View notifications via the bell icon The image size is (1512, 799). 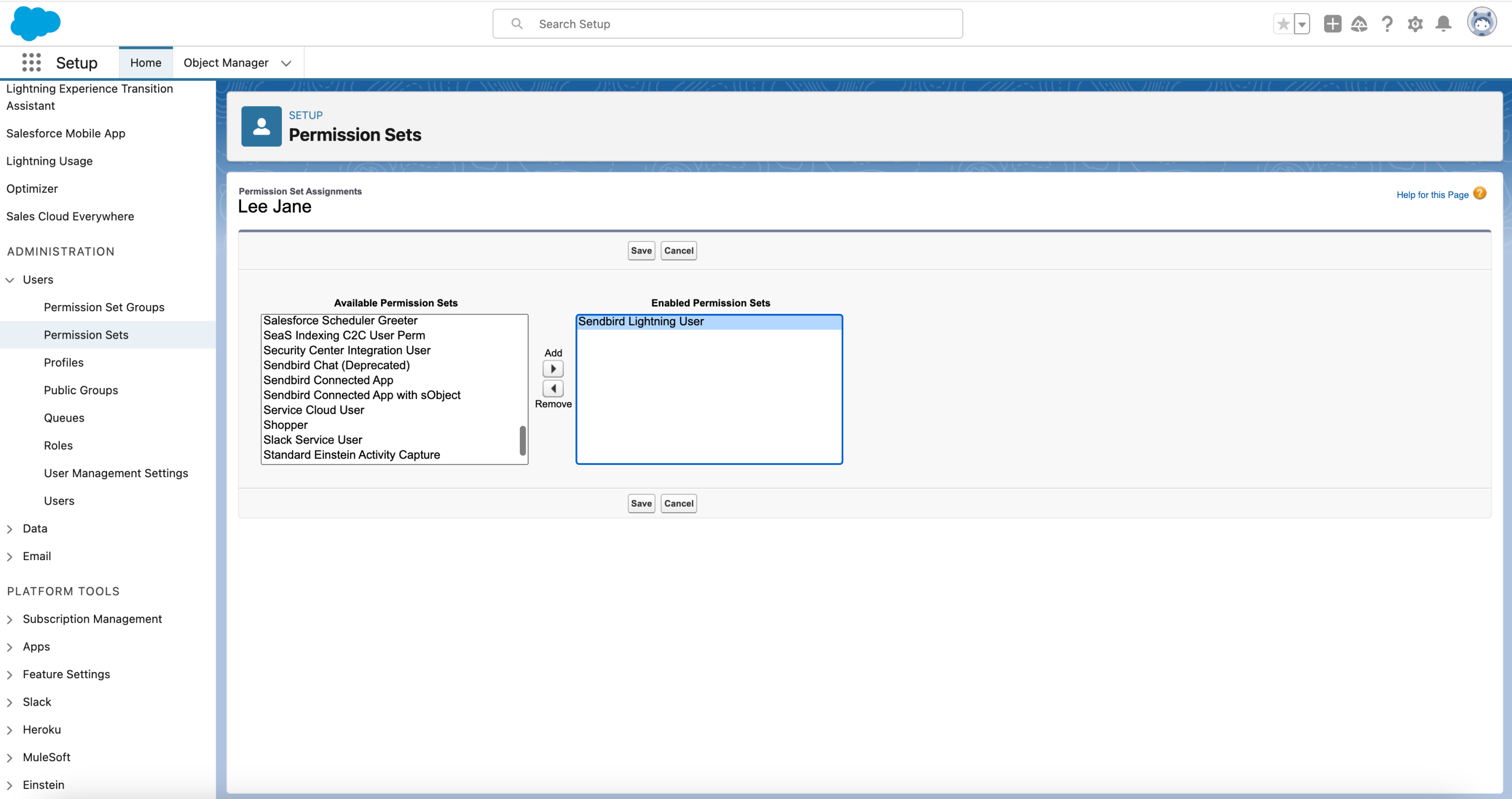click(1443, 24)
